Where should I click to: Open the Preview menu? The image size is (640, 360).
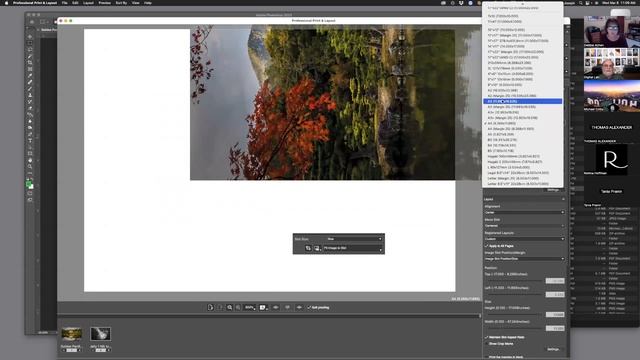[x=104, y=3]
